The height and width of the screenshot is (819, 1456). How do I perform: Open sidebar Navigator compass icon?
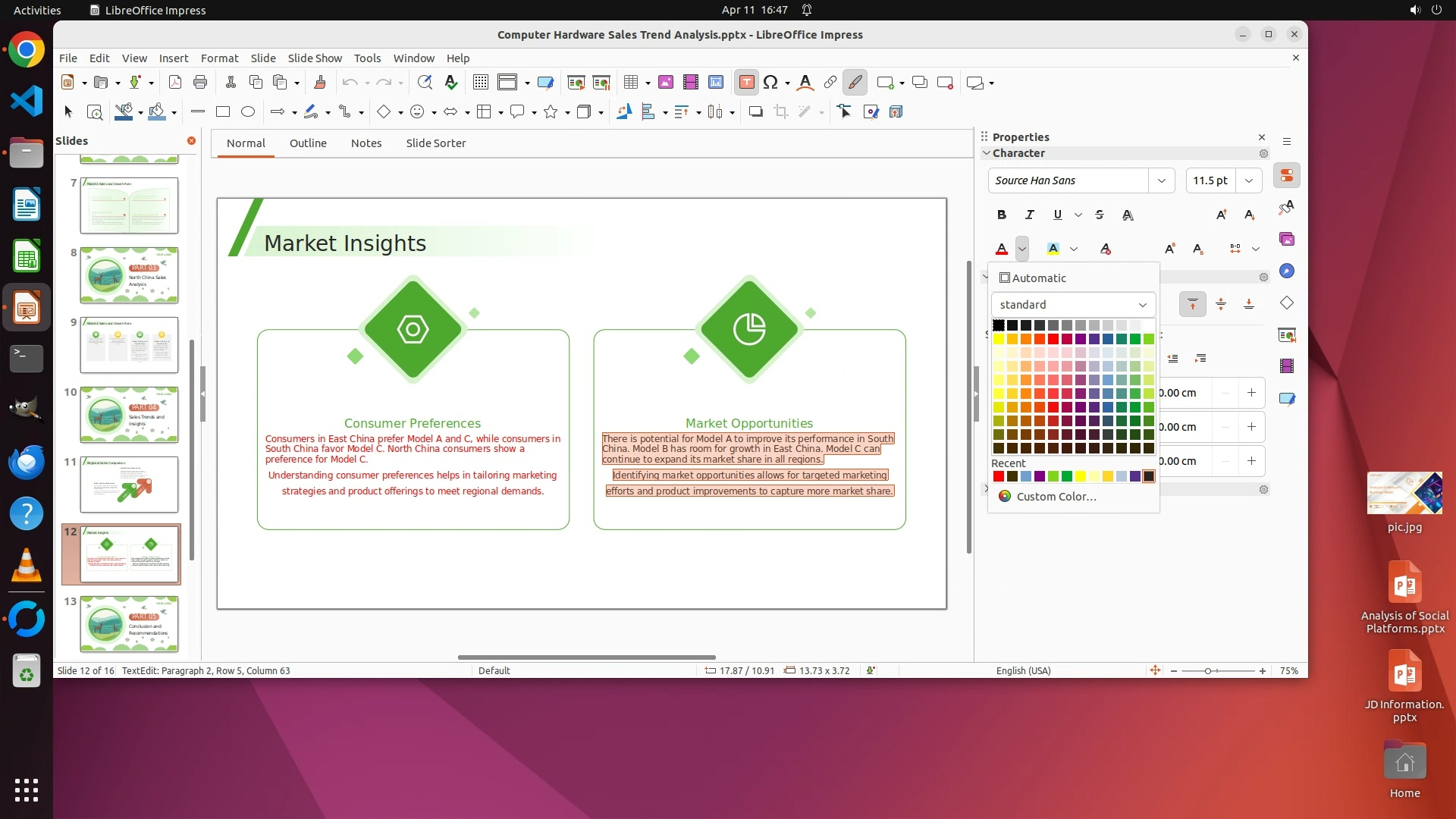(x=1287, y=271)
